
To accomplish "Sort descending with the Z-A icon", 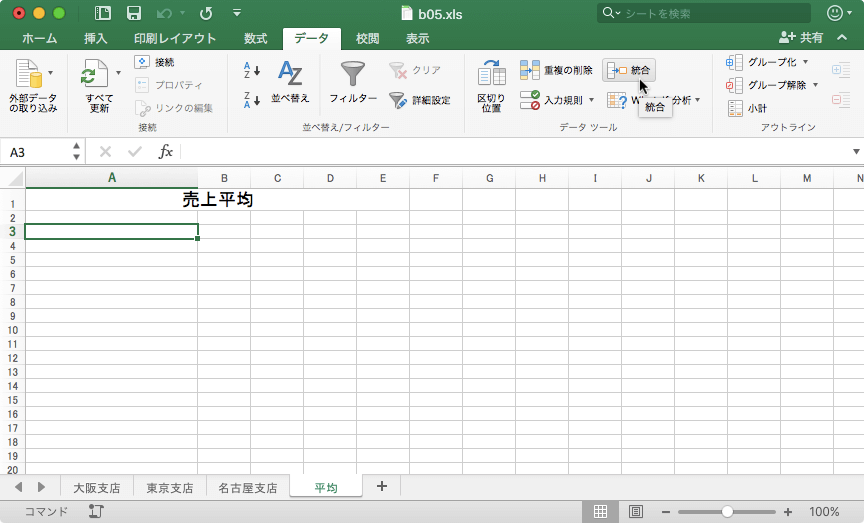I will pyautogui.click(x=252, y=100).
